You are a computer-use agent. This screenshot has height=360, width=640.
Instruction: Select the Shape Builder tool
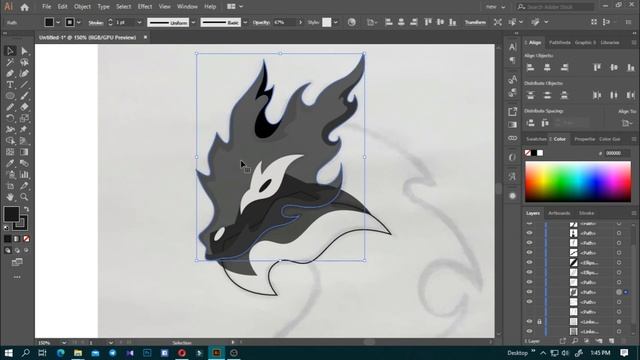pyautogui.click(x=10, y=141)
